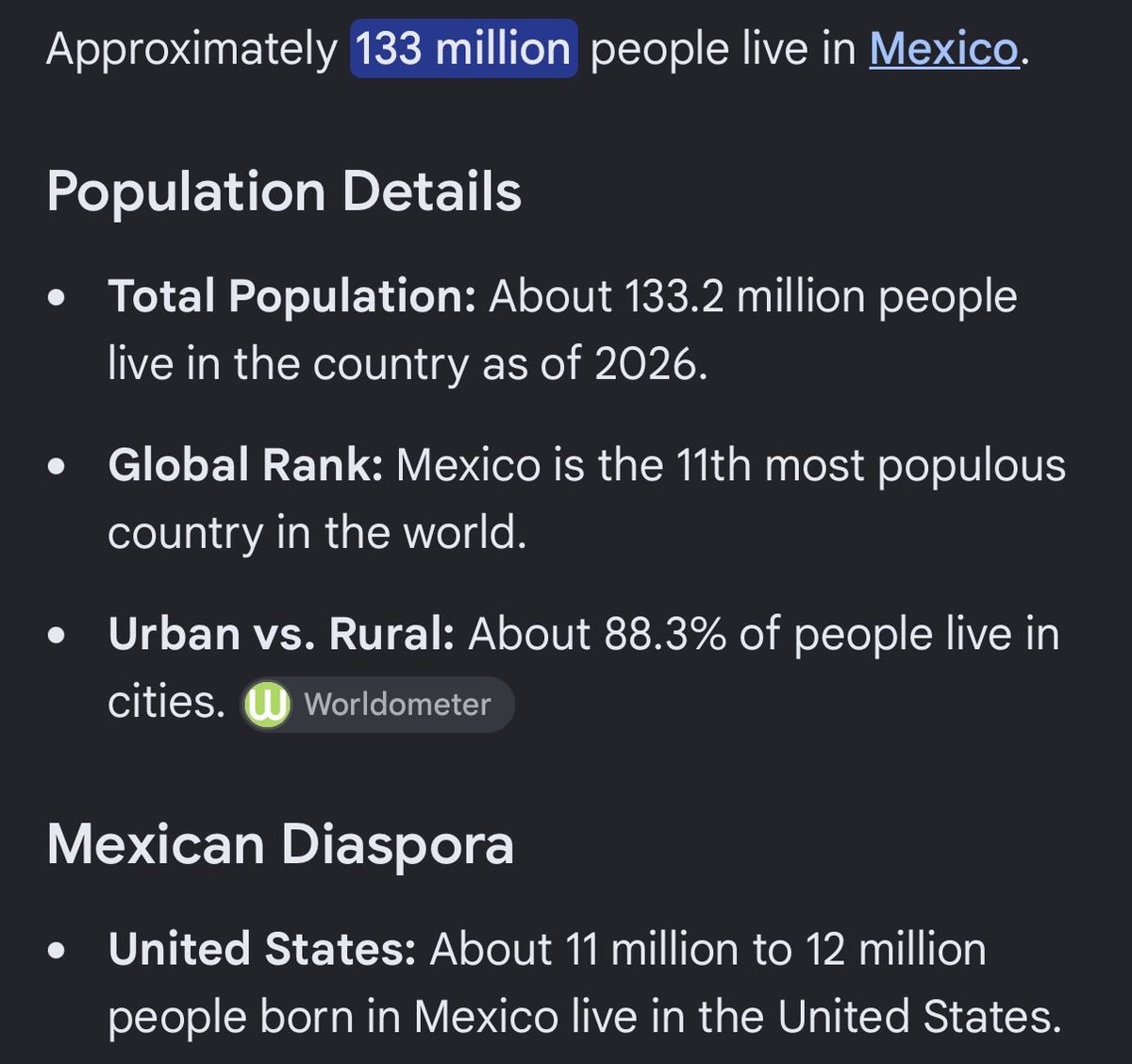Click the 11 million to 12 million text
Viewport: 1132px width, 1064px height.
pyautogui.click(x=775, y=949)
